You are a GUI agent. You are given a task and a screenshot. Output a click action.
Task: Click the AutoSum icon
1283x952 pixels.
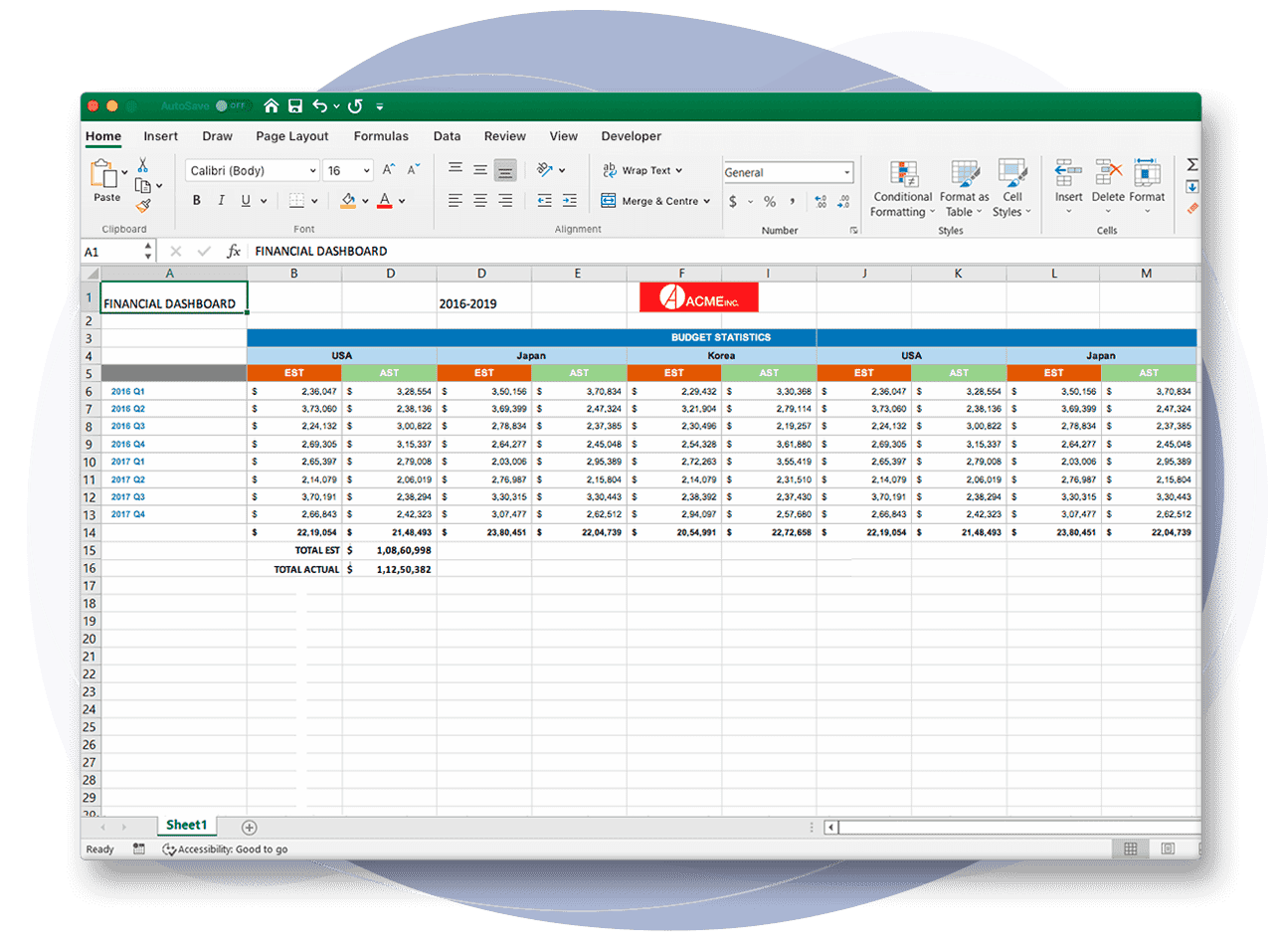[1191, 165]
